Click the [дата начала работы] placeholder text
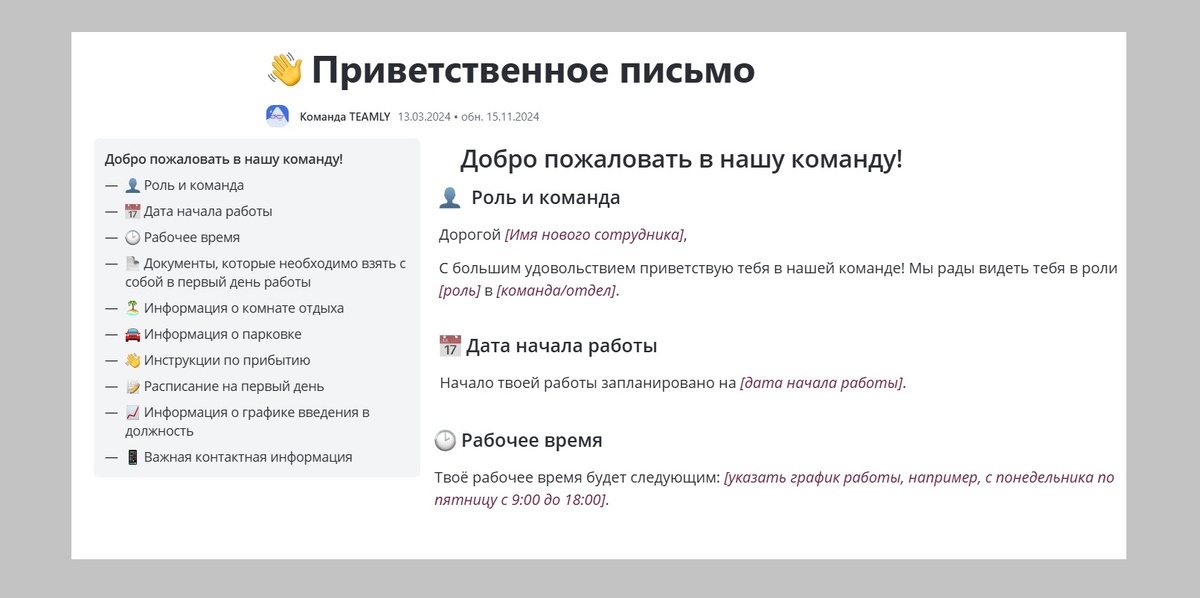Image resolution: width=1200 pixels, height=598 pixels. (822, 382)
